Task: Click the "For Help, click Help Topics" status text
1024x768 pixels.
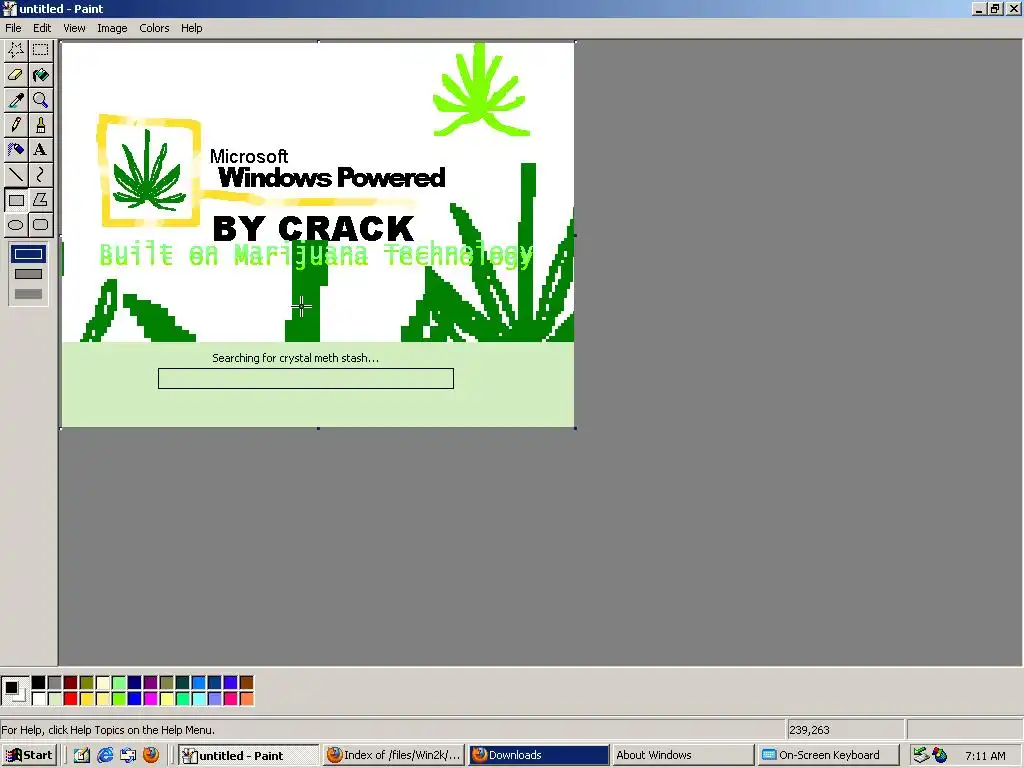Action: (108, 730)
